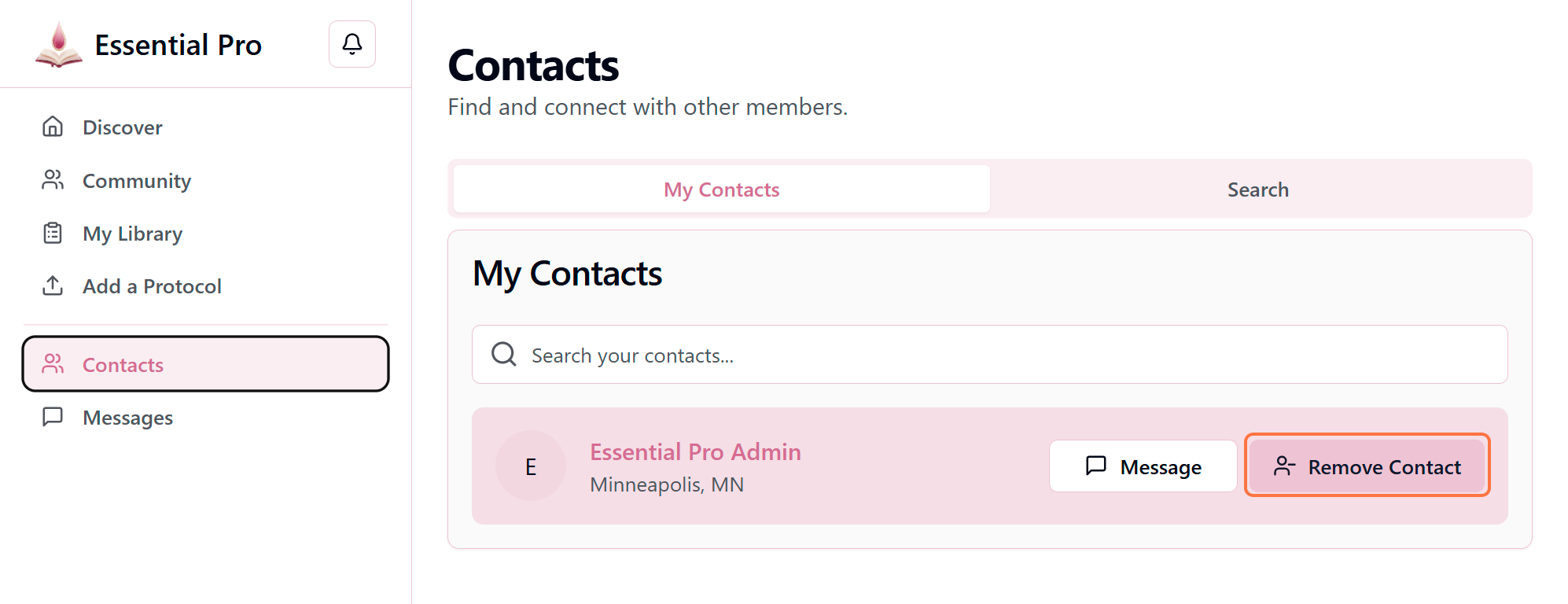Switch to the Search tab
Screen dimensions: 1568x604
point(1257,190)
